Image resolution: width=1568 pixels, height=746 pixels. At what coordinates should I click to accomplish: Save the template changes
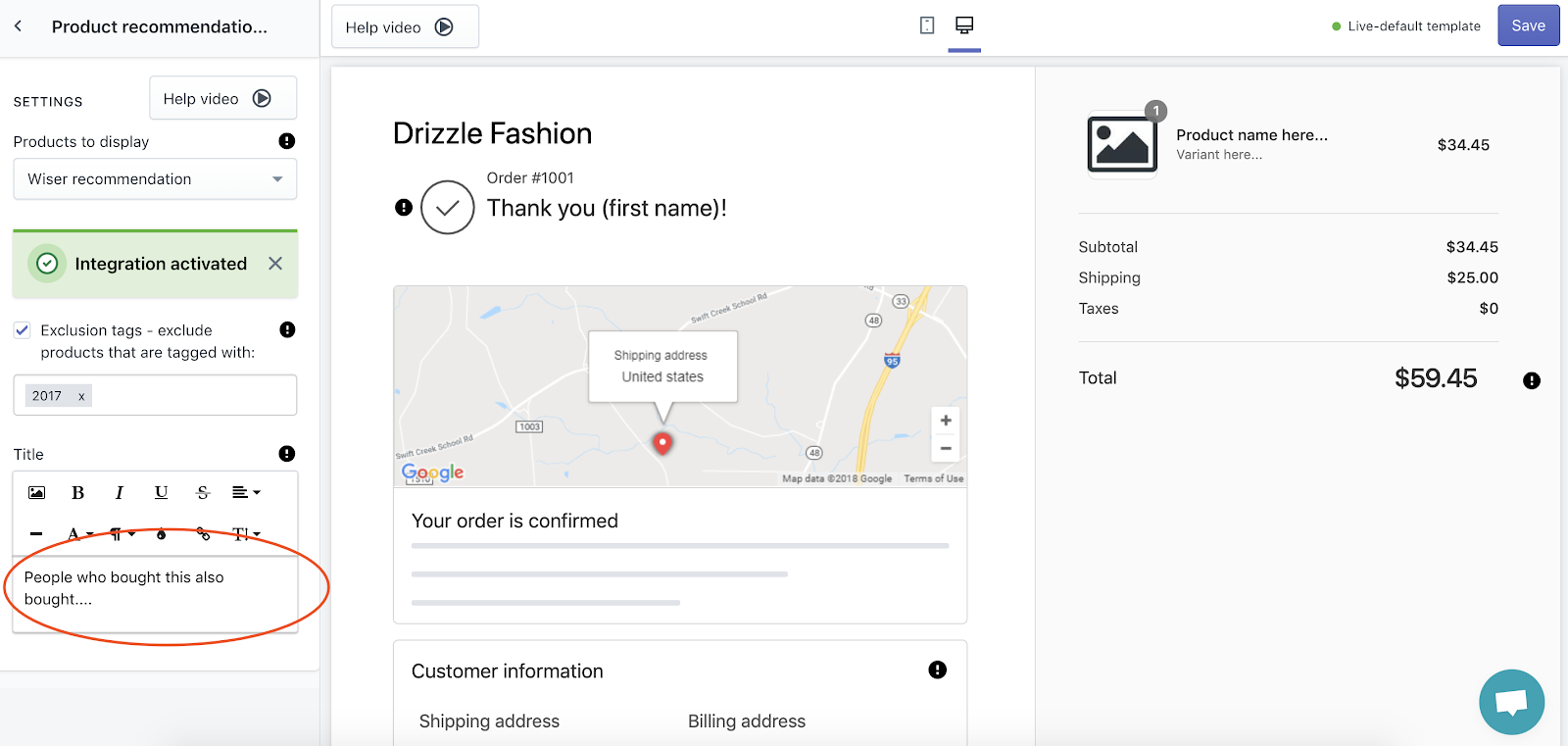[1528, 25]
